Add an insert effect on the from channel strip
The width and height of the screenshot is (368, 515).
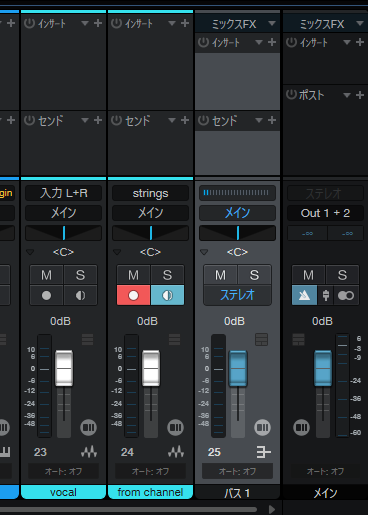click(185, 23)
